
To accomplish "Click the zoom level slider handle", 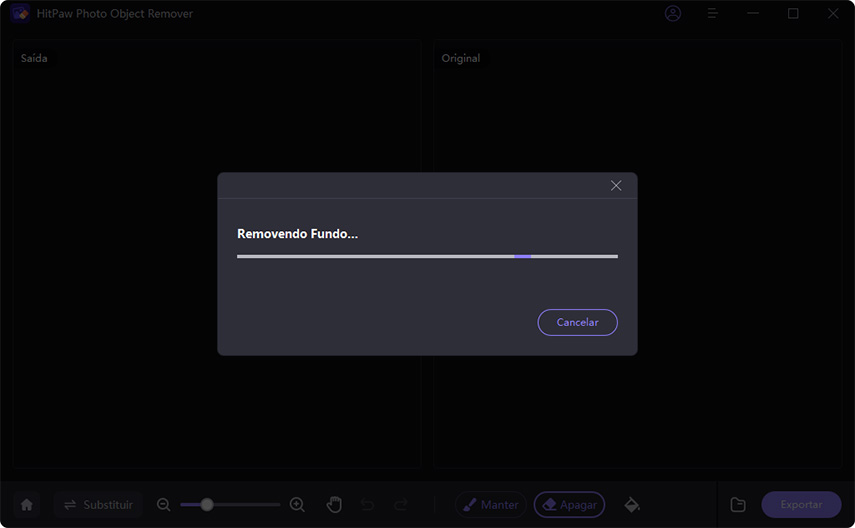I will [x=207, y=505].
